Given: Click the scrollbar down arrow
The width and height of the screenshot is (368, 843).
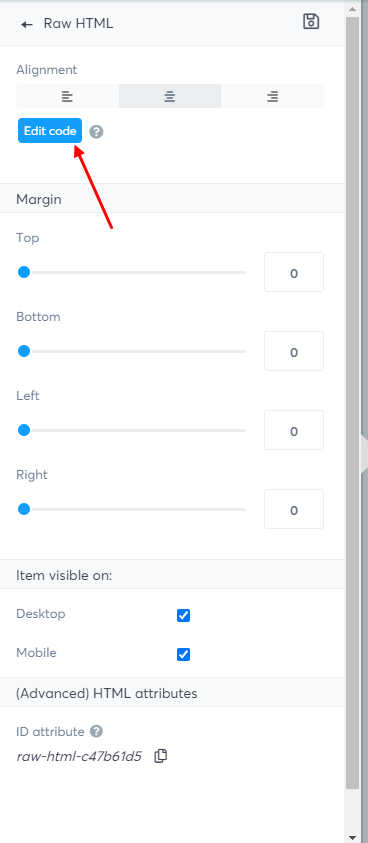Looking at the screenshot, I should click(352, 837).
